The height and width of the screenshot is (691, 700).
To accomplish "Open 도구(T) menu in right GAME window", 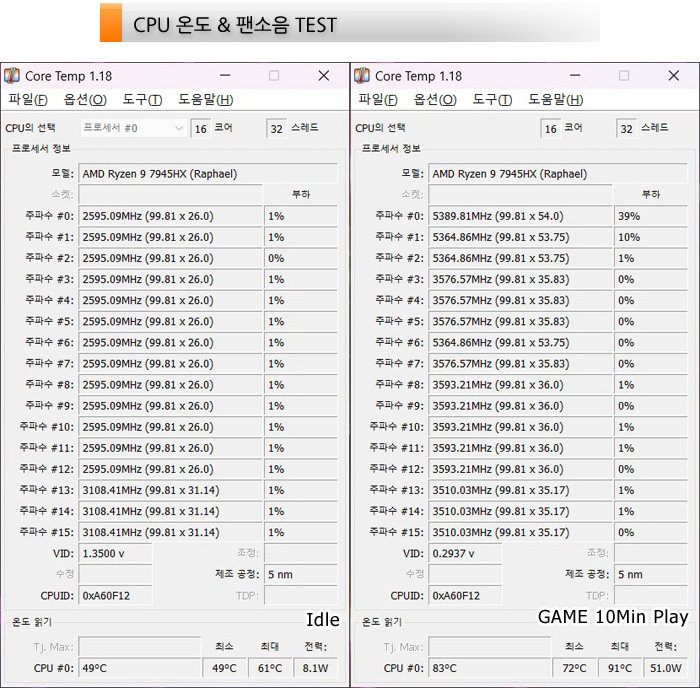I will 492,99.
